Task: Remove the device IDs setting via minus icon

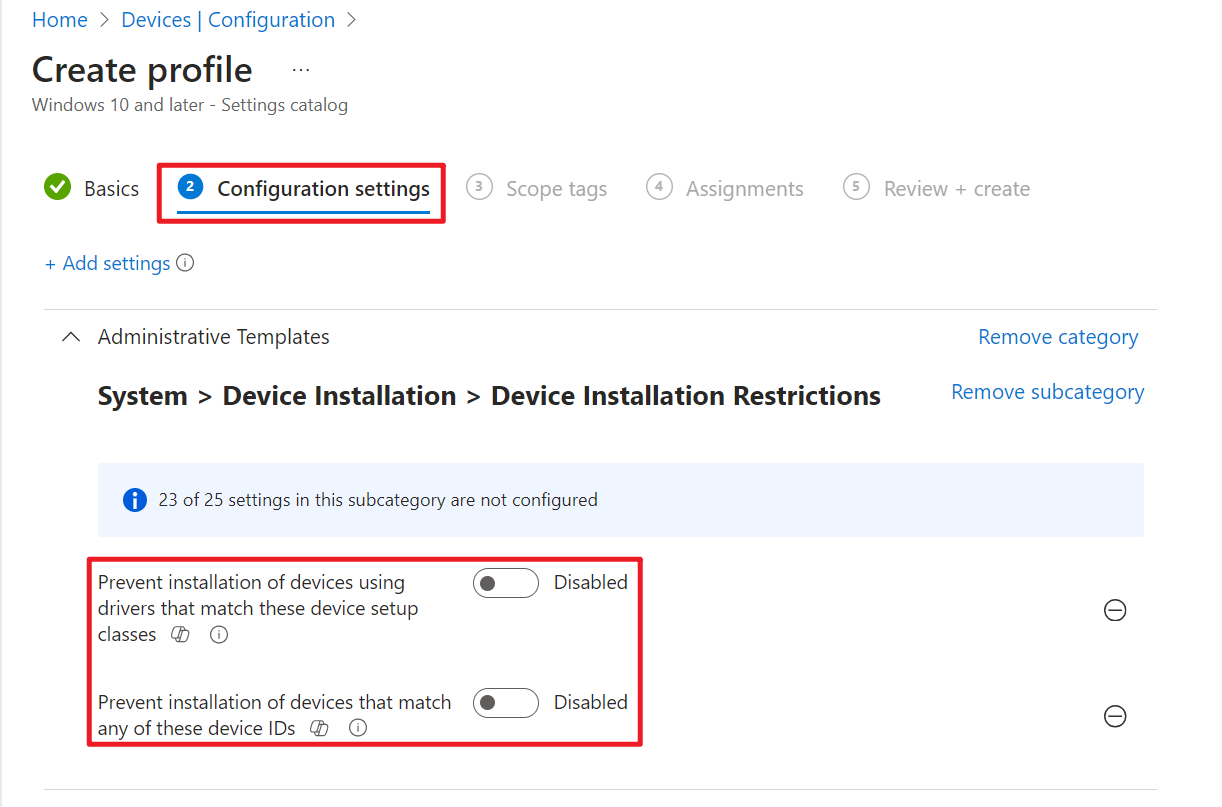Action: (1115, 716)
